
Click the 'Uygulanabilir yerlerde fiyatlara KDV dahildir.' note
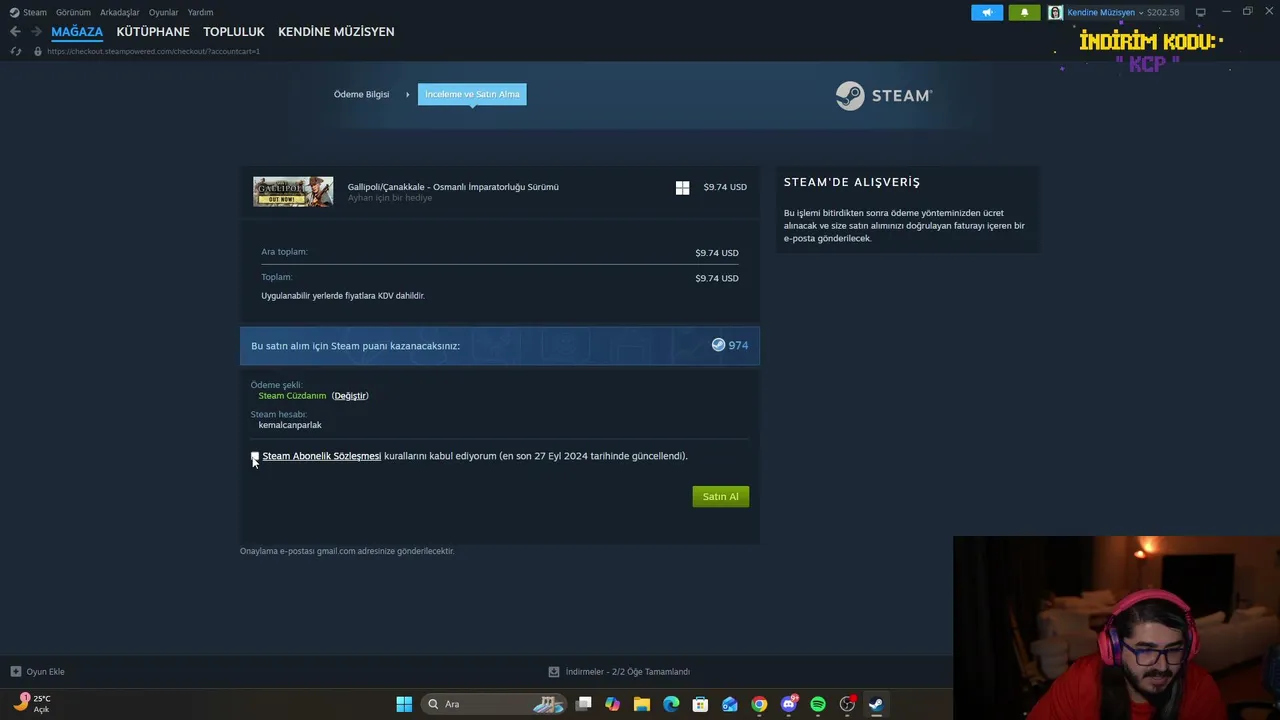(343, 296)
